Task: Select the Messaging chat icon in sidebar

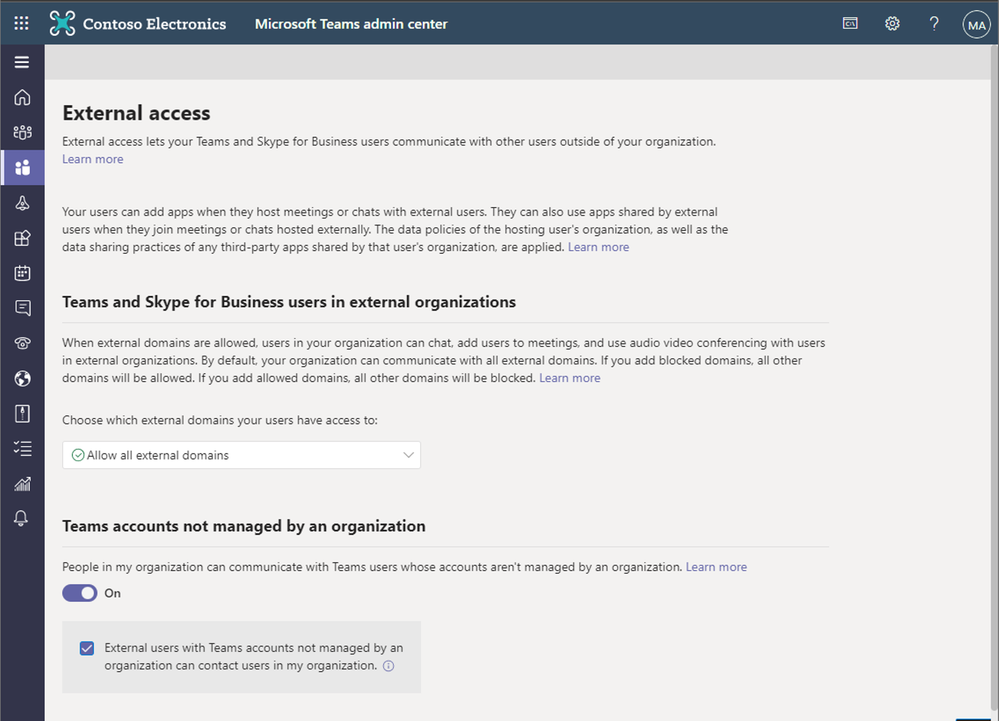Action: (21, 307)
